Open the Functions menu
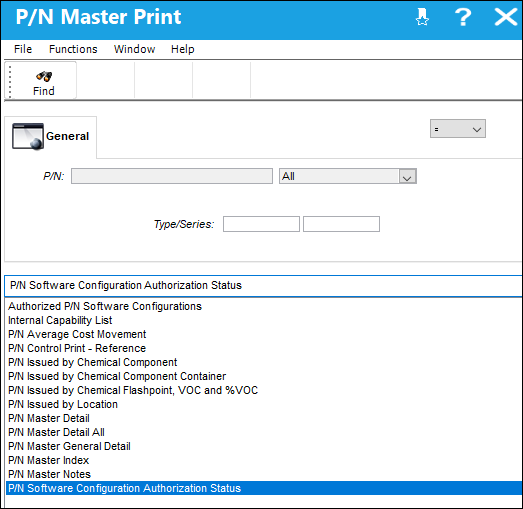 [x=73, y=49]
